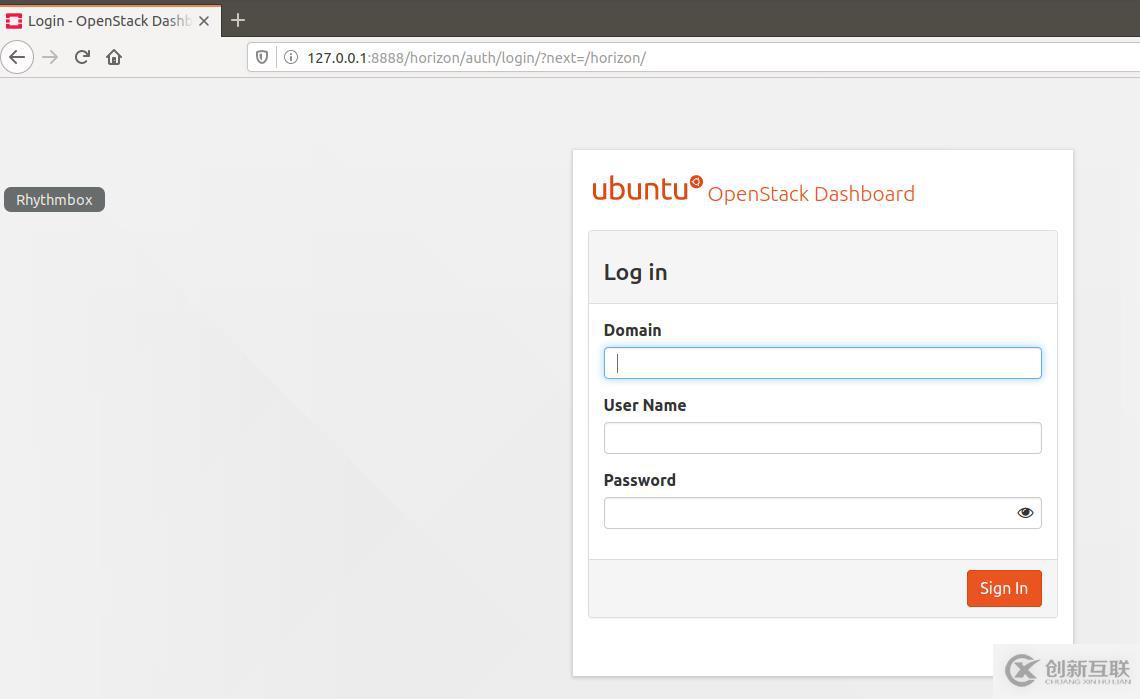Click the Back navigation arrow
1140x699 pixels.
pyautogui.click(x=17, y=57)
